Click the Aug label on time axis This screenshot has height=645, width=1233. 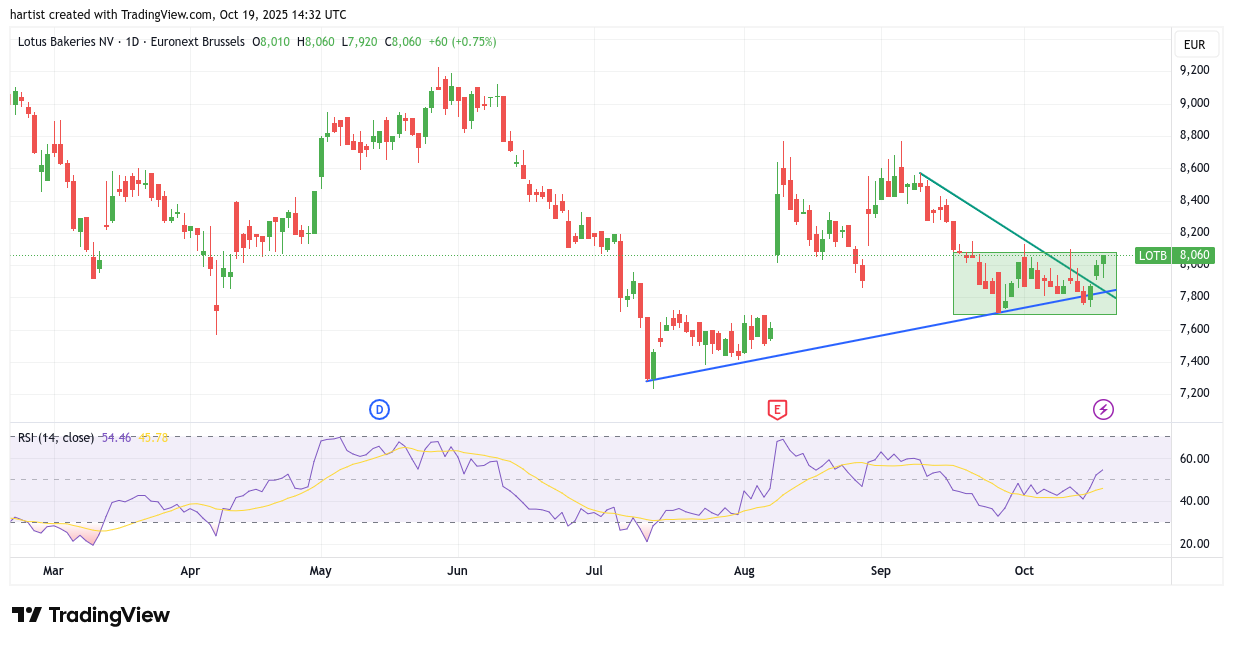744,570
